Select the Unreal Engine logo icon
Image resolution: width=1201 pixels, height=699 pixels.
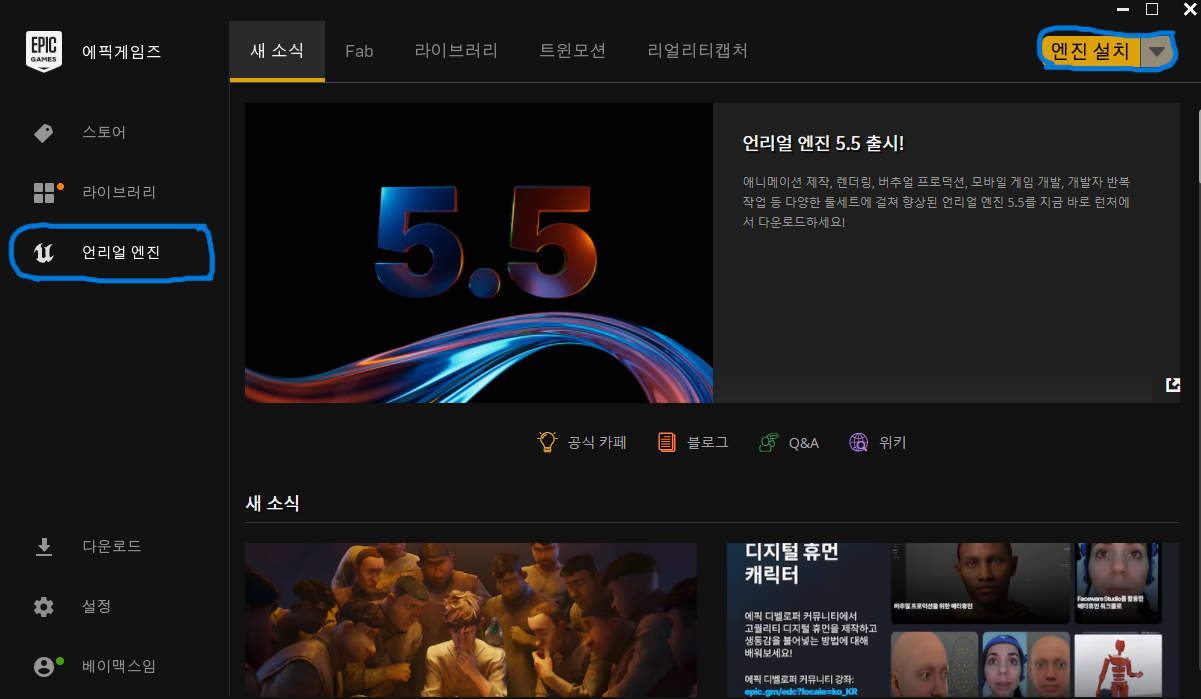point(44,253)
